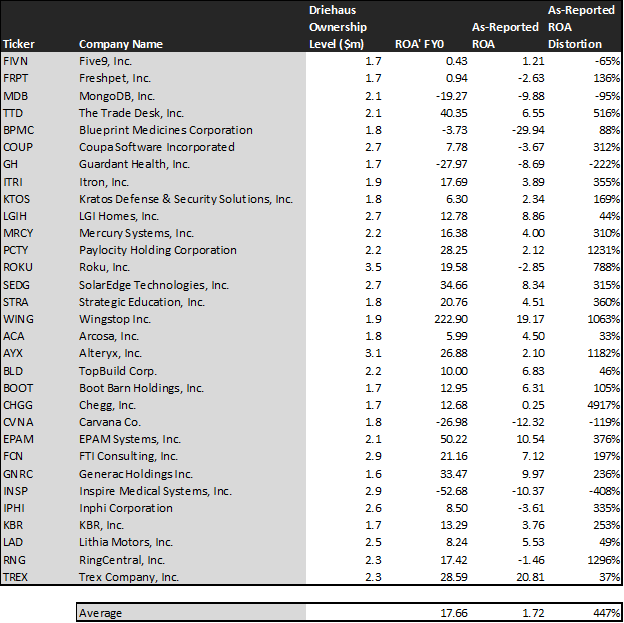This screenshot has height=623, width=624.
Task: Click ticker MRCY
Action: pos(18,233)
